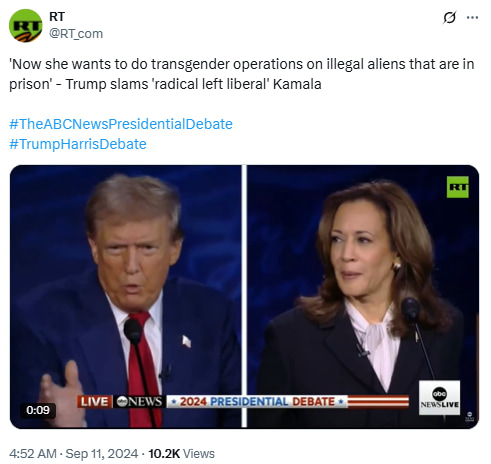Open the #TheABCNewsPresidentialDebate hashtag
The width and height of the screenshot is (491, 464).
[121, 124]
